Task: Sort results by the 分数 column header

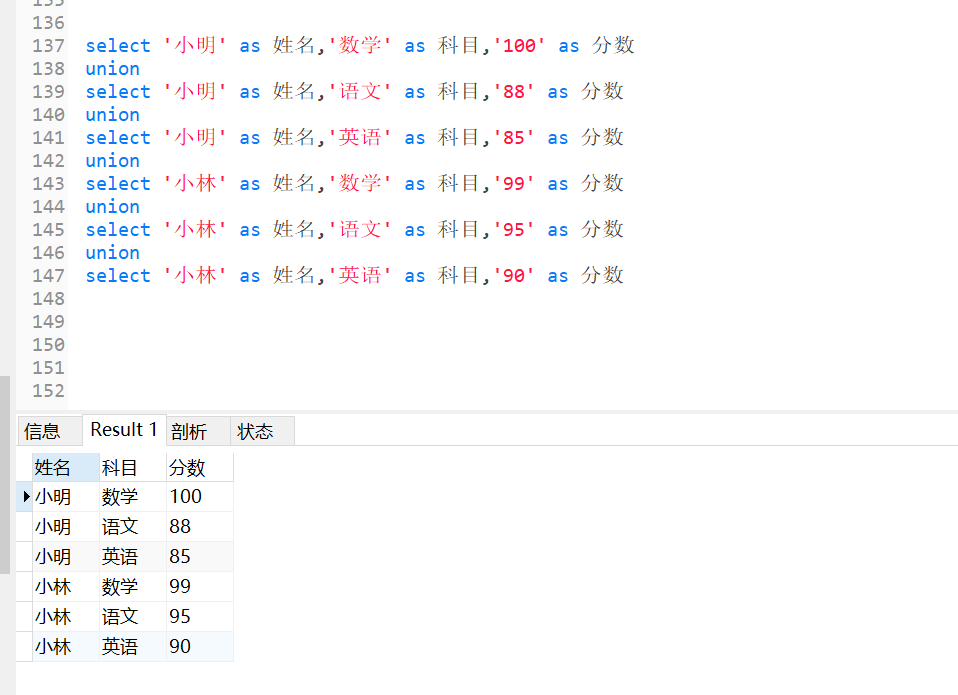Action: click(186, 466)
